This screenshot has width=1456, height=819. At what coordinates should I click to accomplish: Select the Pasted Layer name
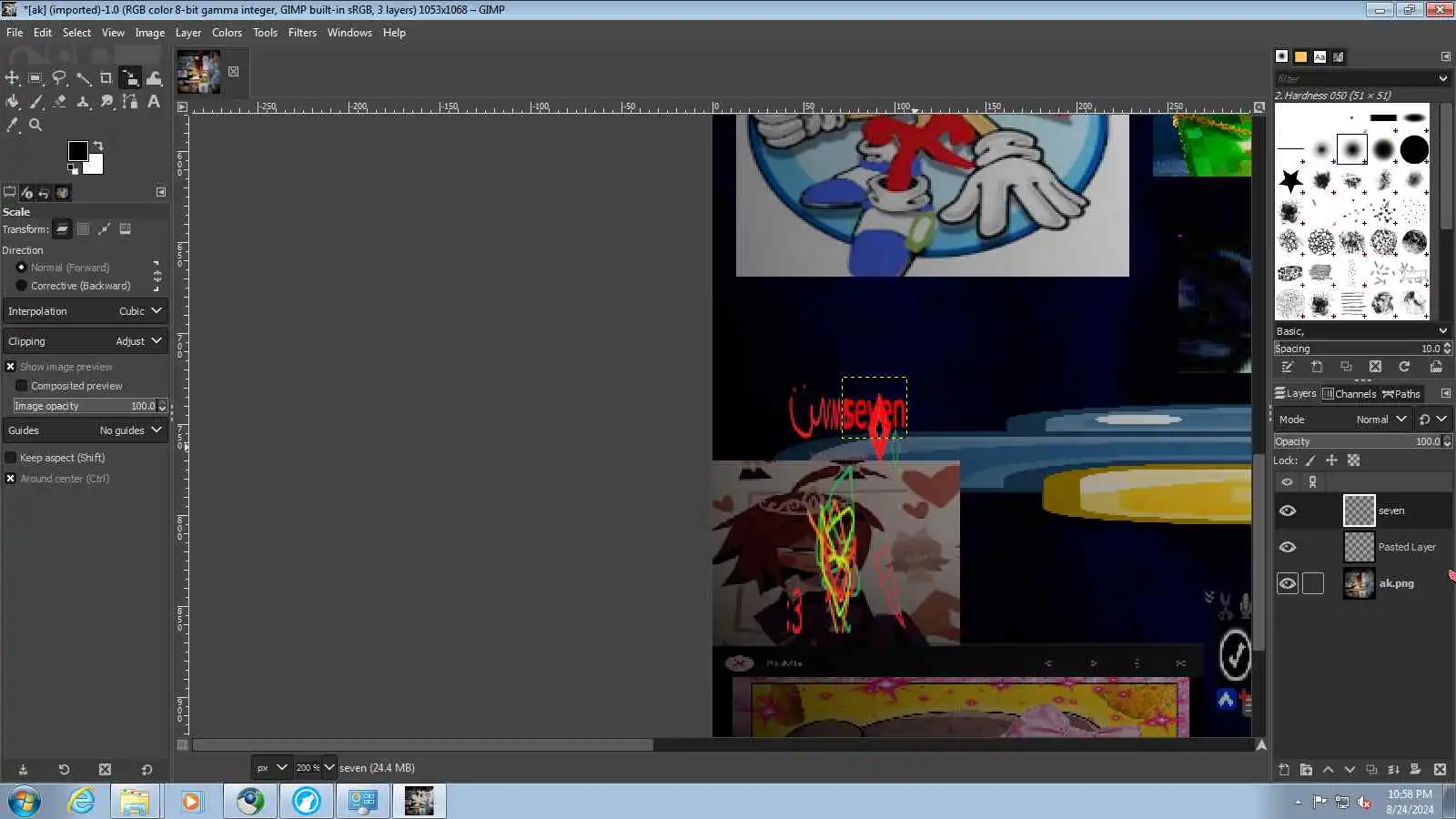pyautogui.click(x=1407, y=548)
